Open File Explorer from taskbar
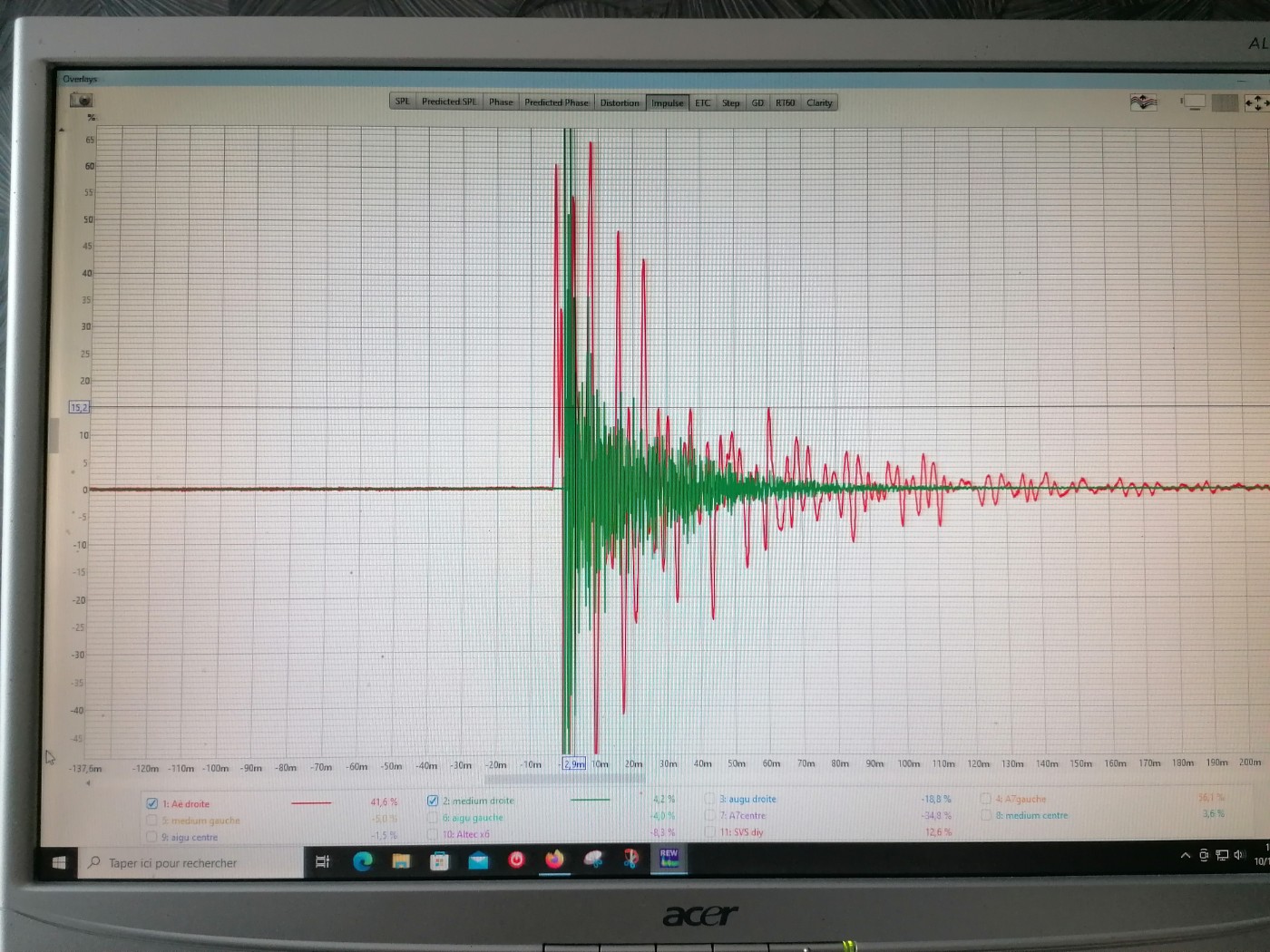 [401, 861]
